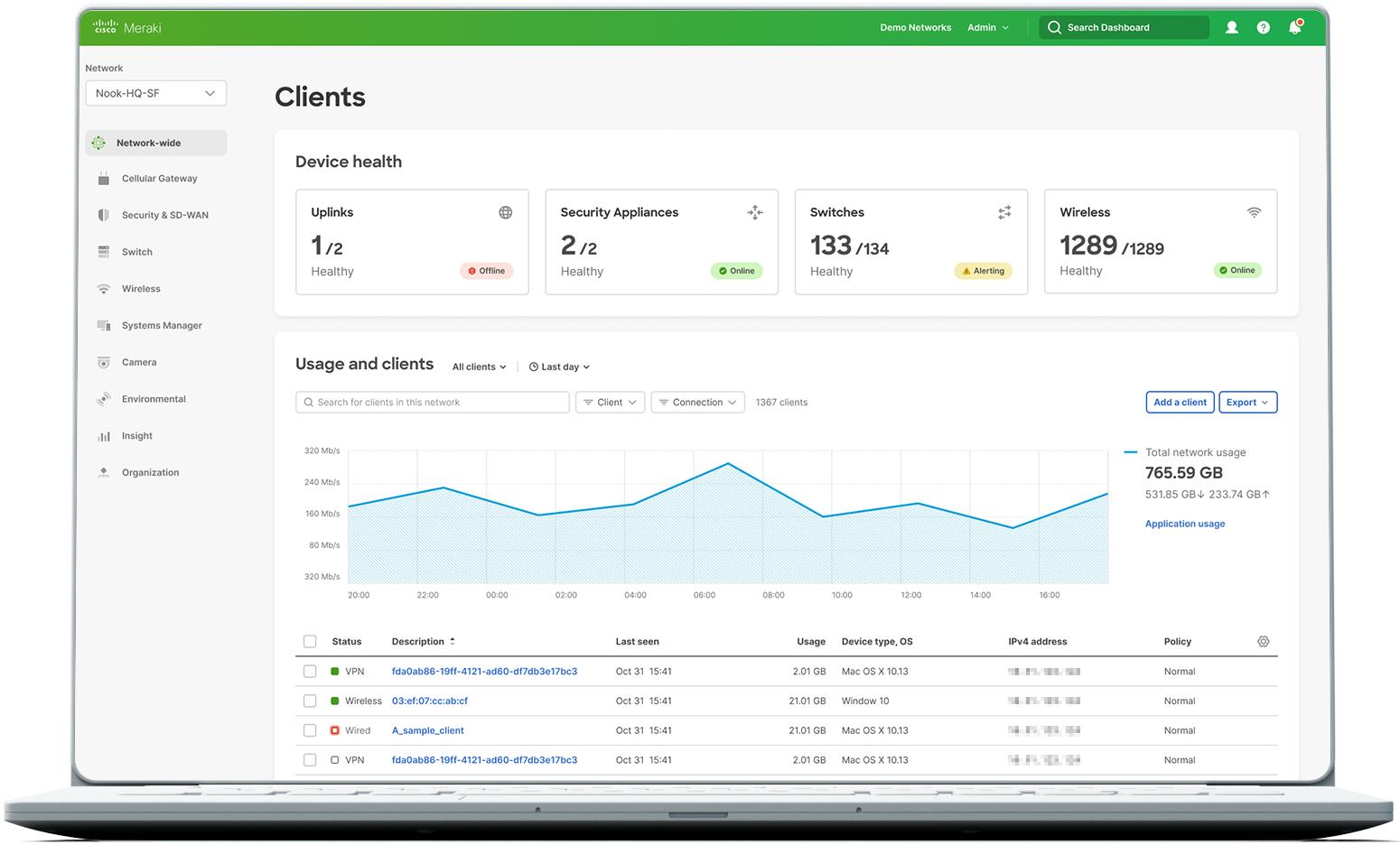Click the Wireless 1289/1289 health card

[1161, 241]
